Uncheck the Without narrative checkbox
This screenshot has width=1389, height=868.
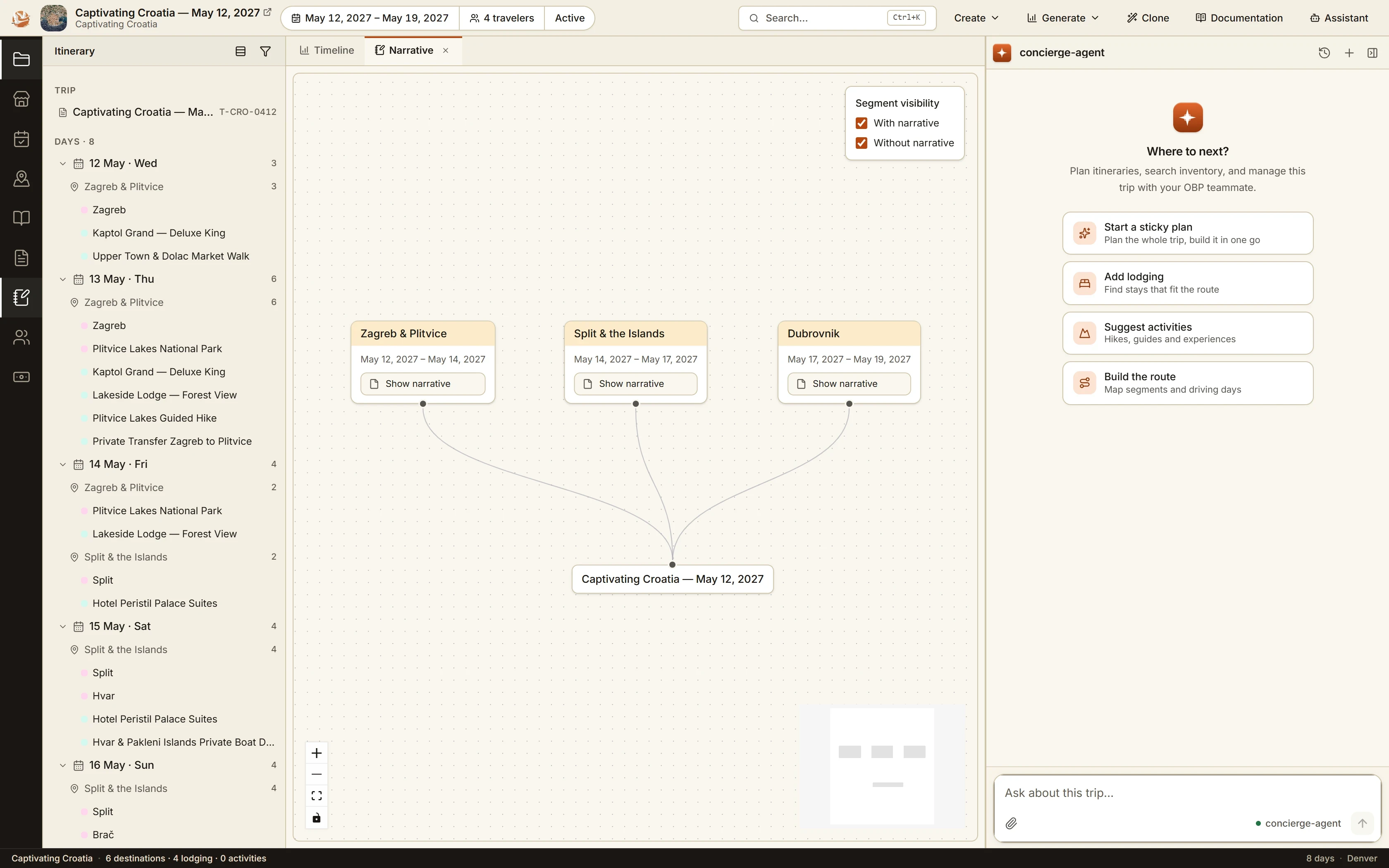862,143
